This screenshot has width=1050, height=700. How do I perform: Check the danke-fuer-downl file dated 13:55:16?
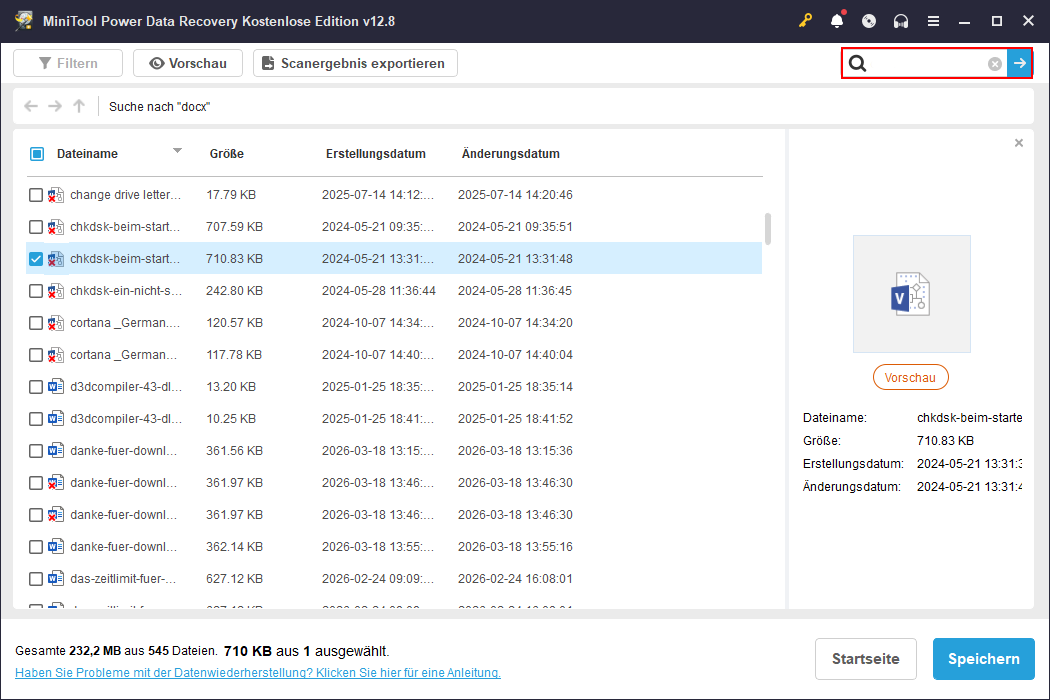[36, 547]
